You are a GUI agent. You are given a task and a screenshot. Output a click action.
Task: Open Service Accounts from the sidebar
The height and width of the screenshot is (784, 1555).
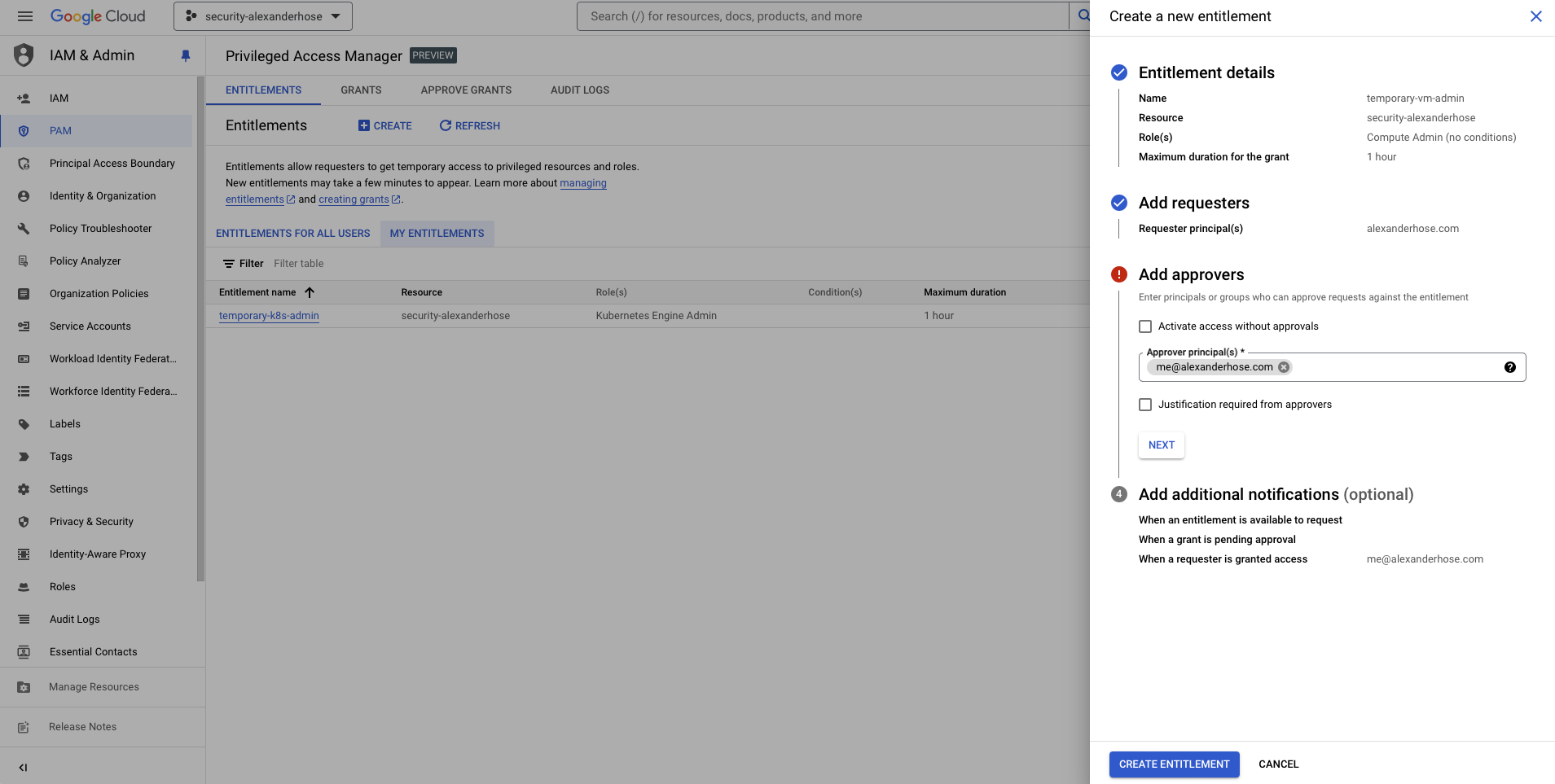90,326
